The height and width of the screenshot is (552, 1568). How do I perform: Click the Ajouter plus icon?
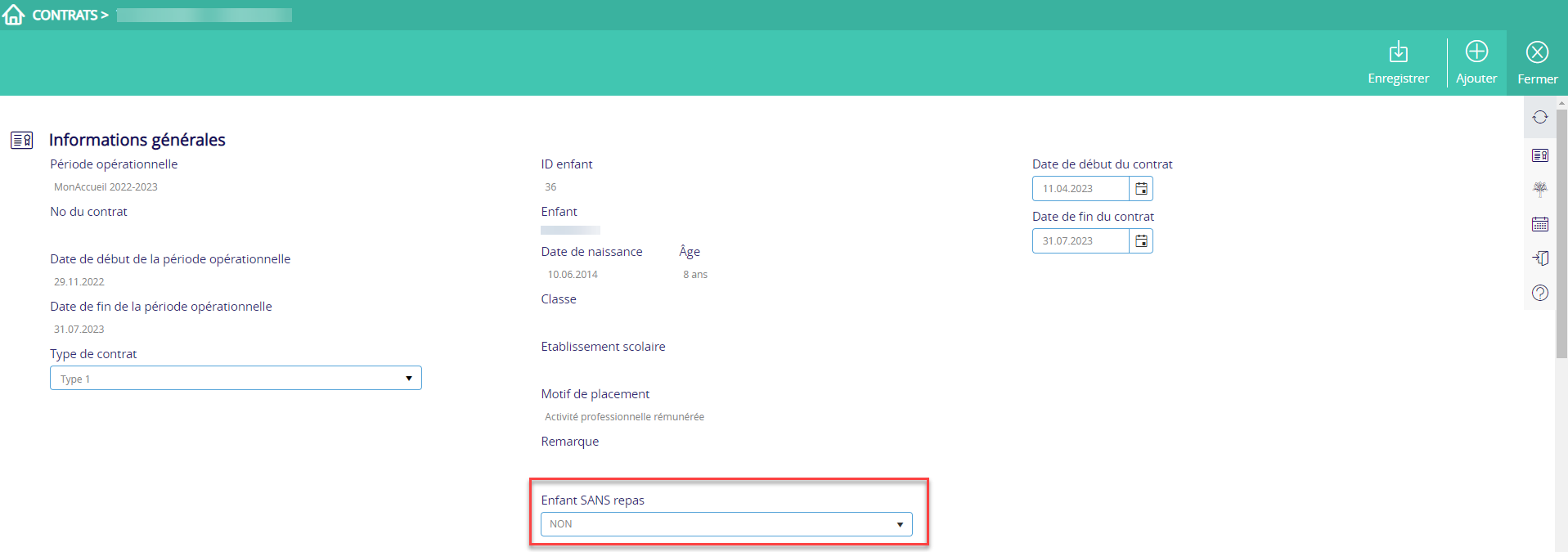click(x=1476, y=52)
